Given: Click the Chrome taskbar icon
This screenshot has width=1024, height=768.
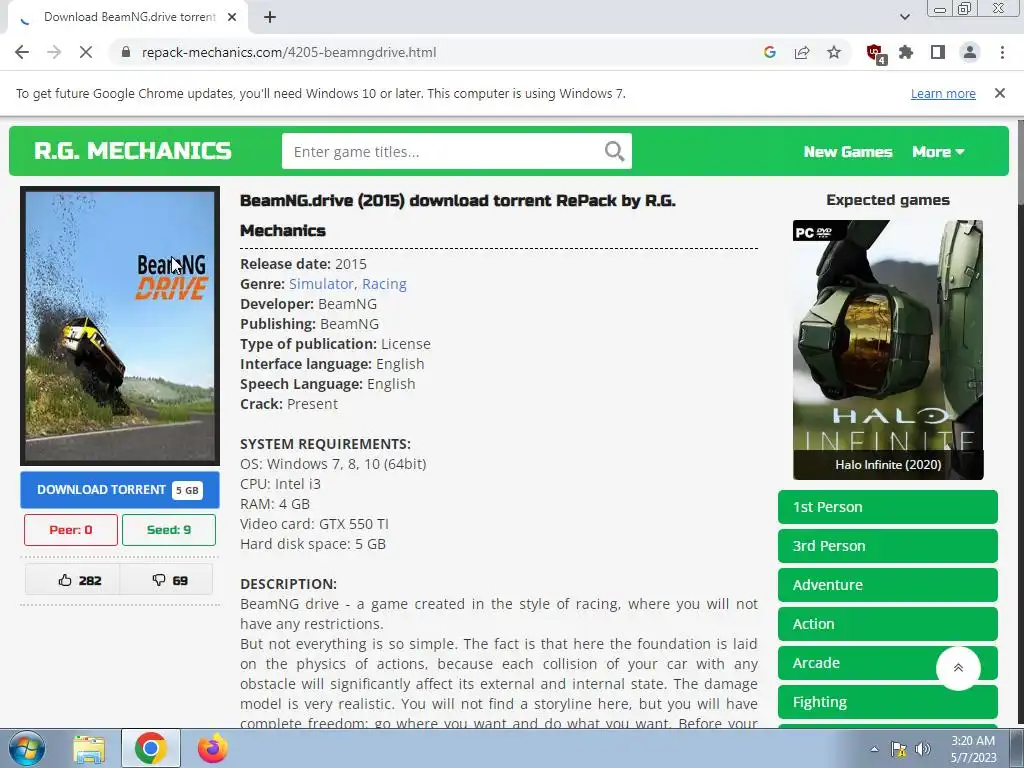Looking at the screenshot, I should [x=150, y=748].
